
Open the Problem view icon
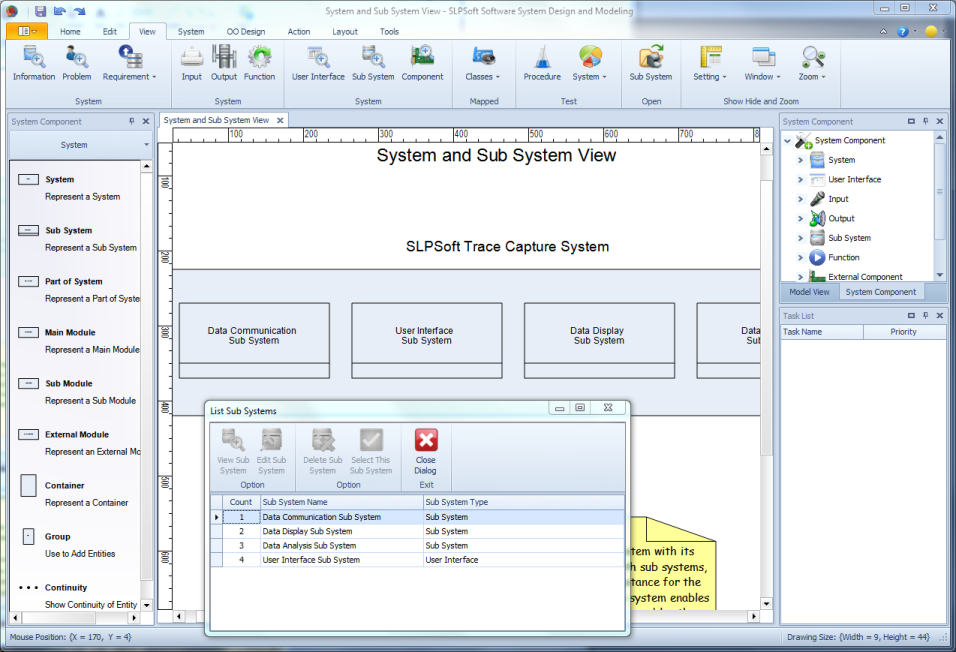pos(77,63)
